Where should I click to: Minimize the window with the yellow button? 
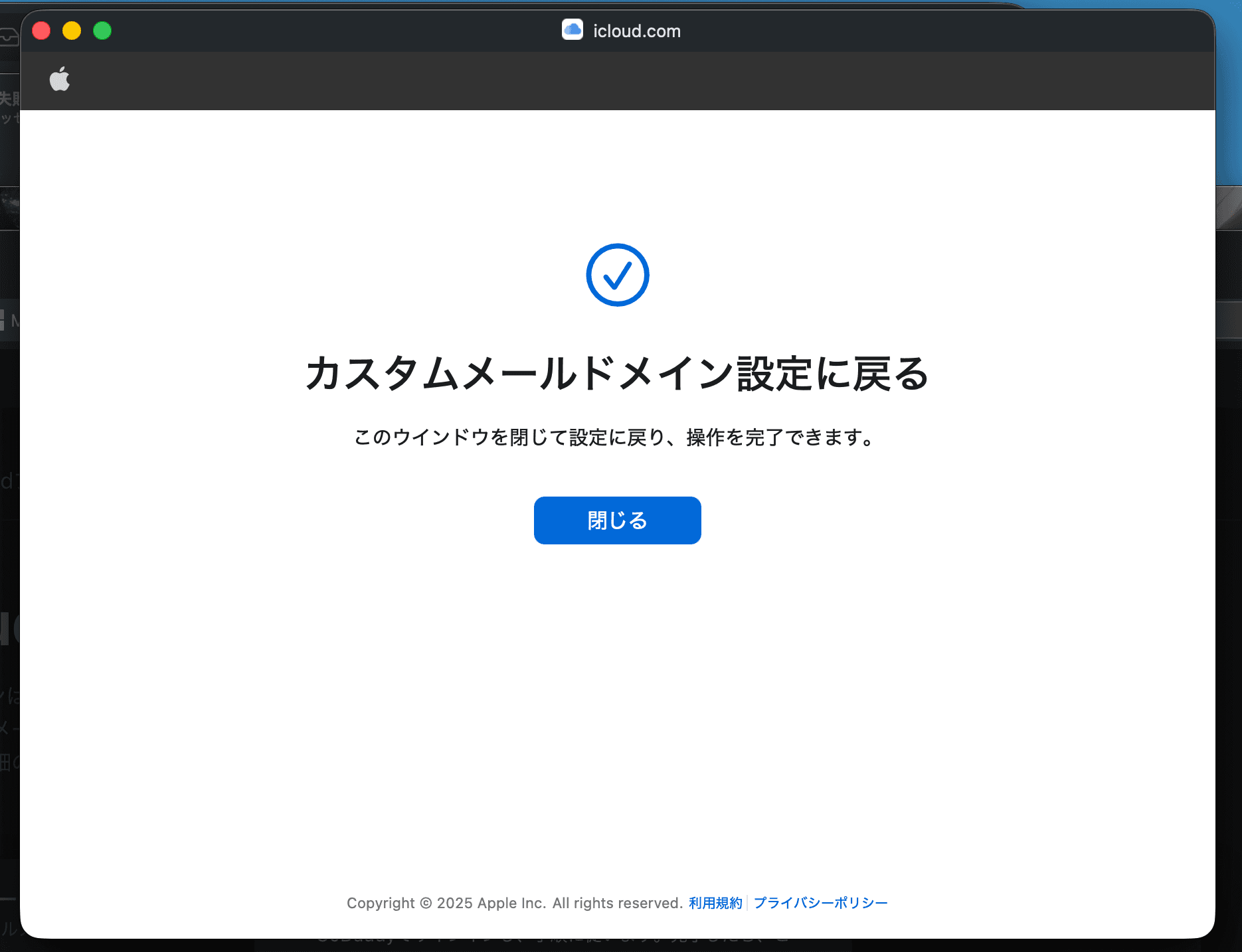tap(72, 31)
